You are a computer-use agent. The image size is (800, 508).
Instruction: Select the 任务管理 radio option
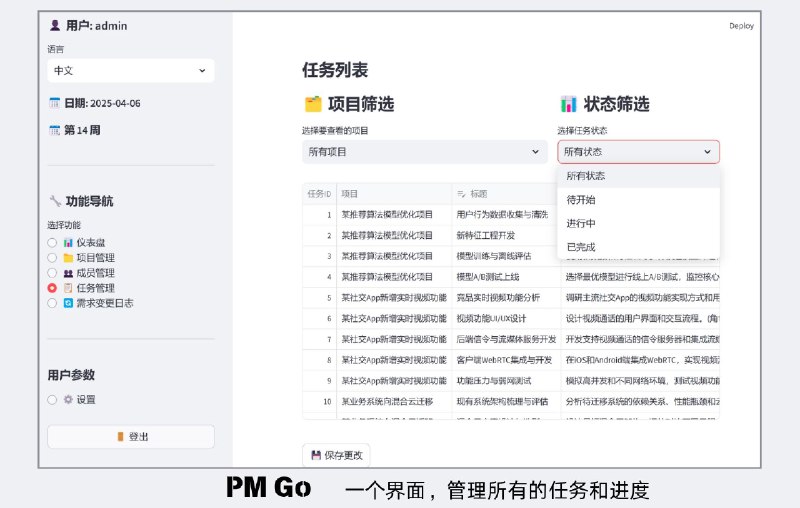pos(52,288)
